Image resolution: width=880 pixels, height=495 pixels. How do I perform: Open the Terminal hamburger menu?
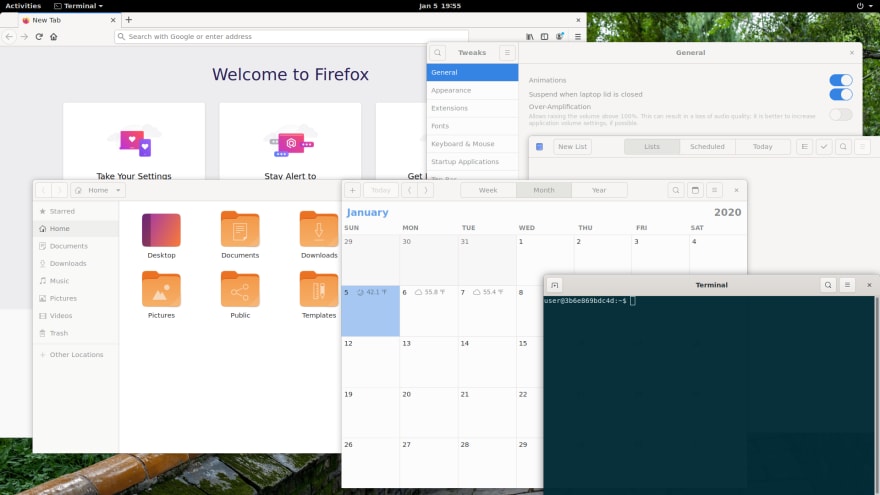click(847, 285)
